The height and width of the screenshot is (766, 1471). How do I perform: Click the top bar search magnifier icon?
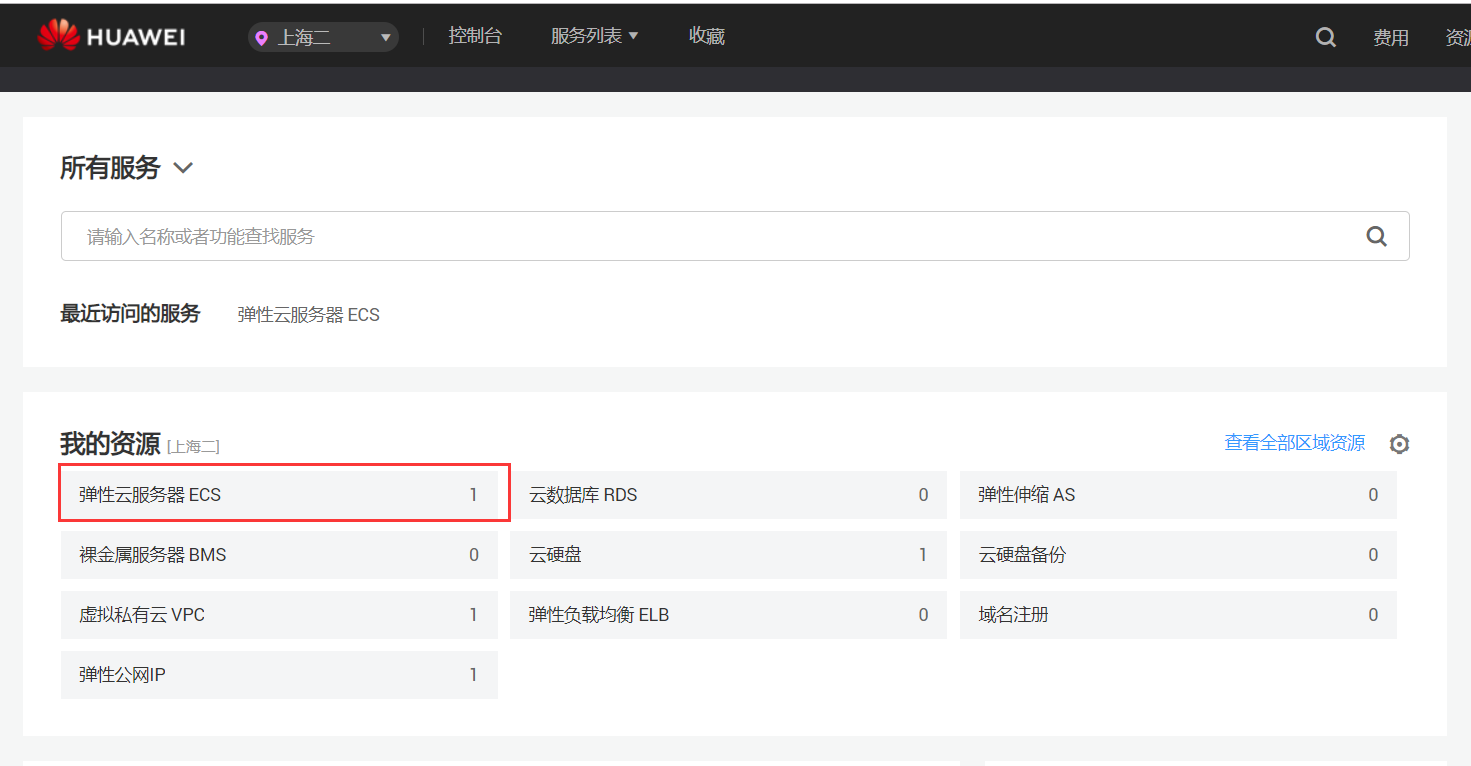[x=1325, y=38]
